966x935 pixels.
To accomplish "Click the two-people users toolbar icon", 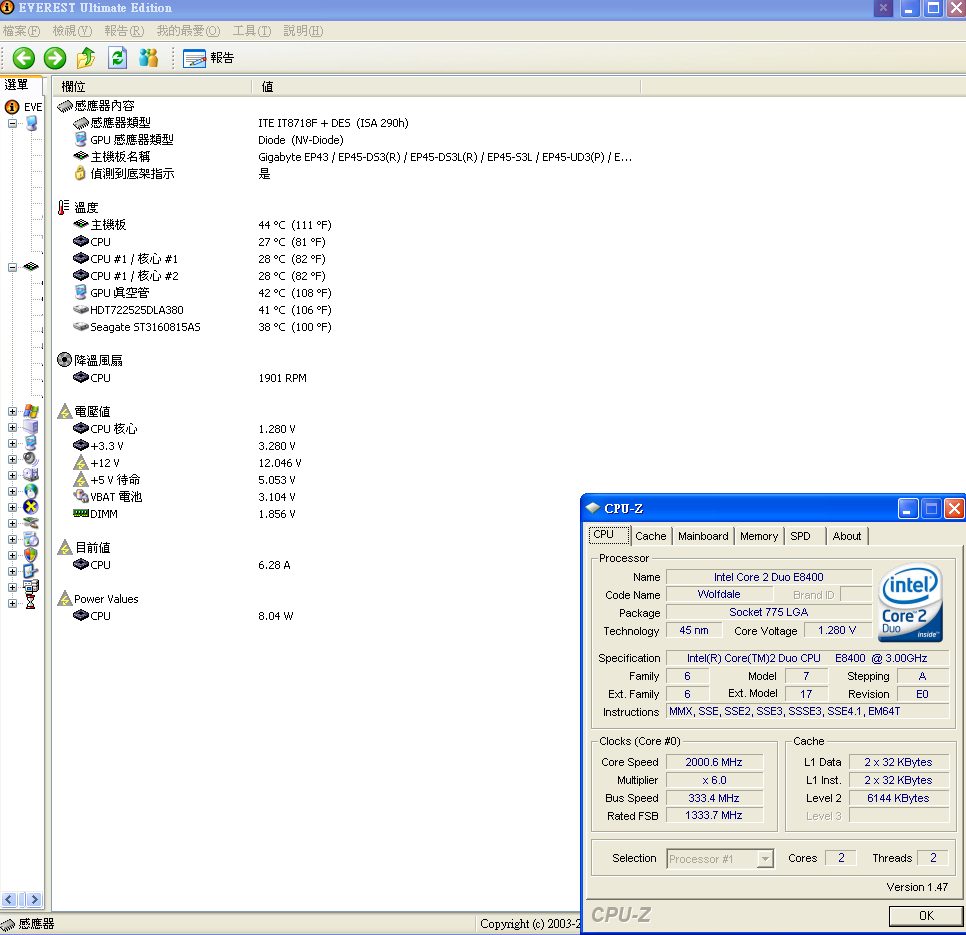I will pos(148,58).
